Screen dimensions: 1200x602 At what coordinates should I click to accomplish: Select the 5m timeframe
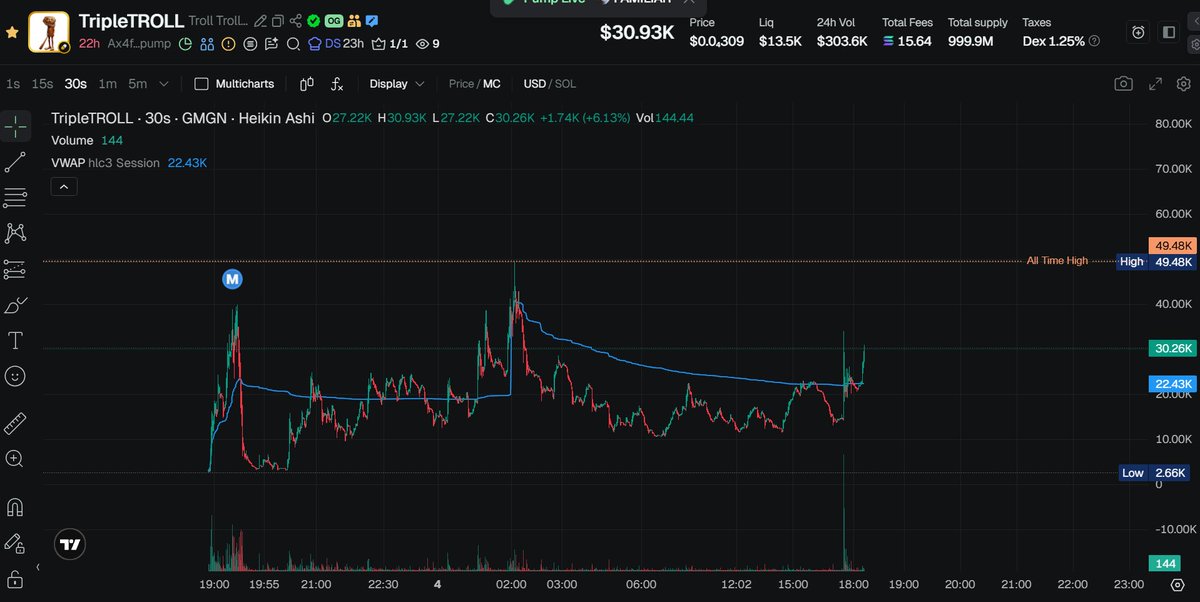coord(138,84)
